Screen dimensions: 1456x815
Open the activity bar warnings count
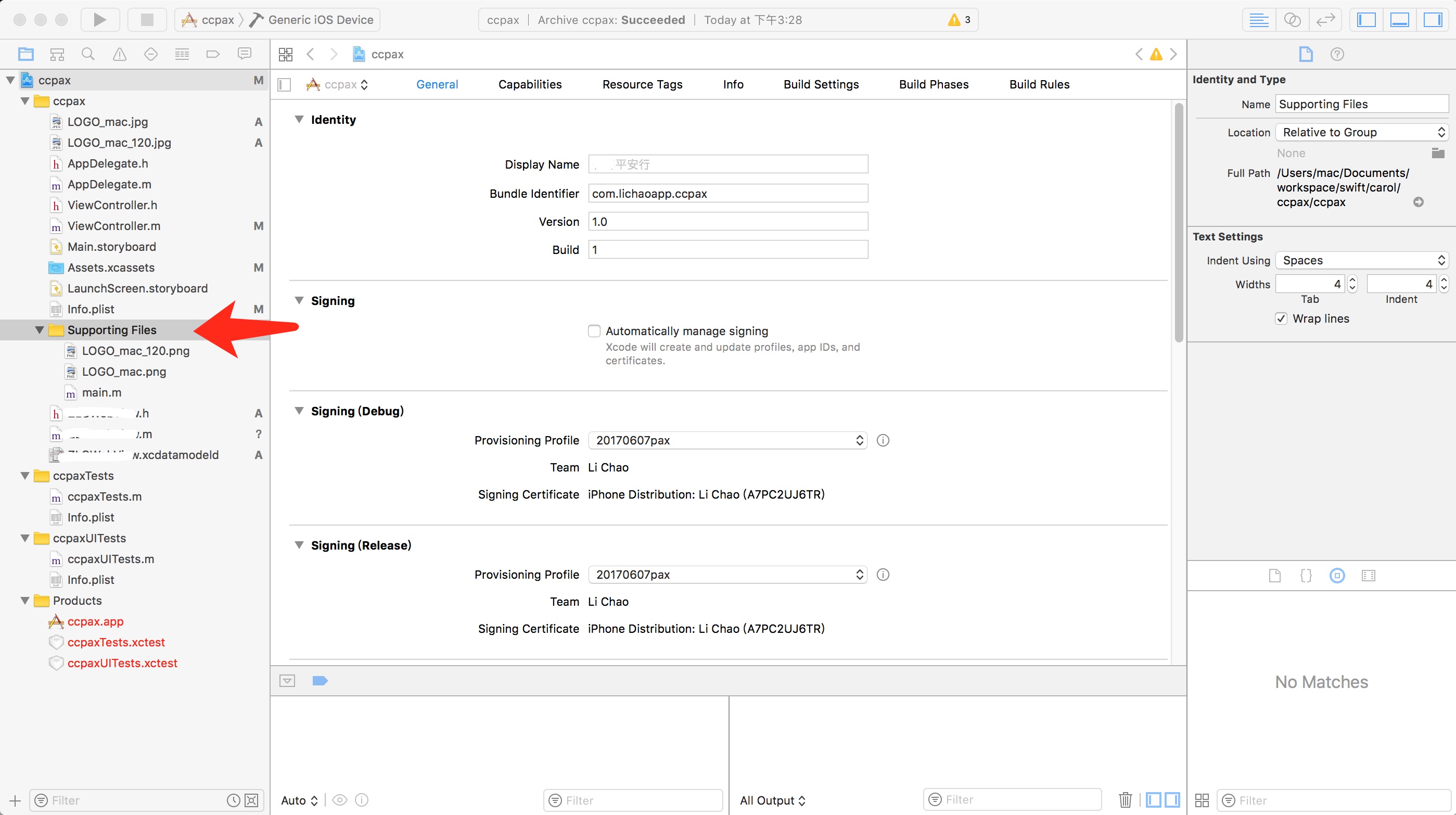pos(959,20)
